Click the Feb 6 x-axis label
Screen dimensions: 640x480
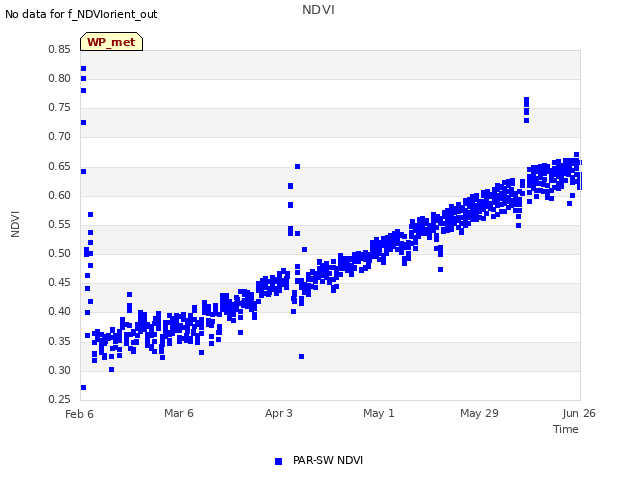point(79,414)
